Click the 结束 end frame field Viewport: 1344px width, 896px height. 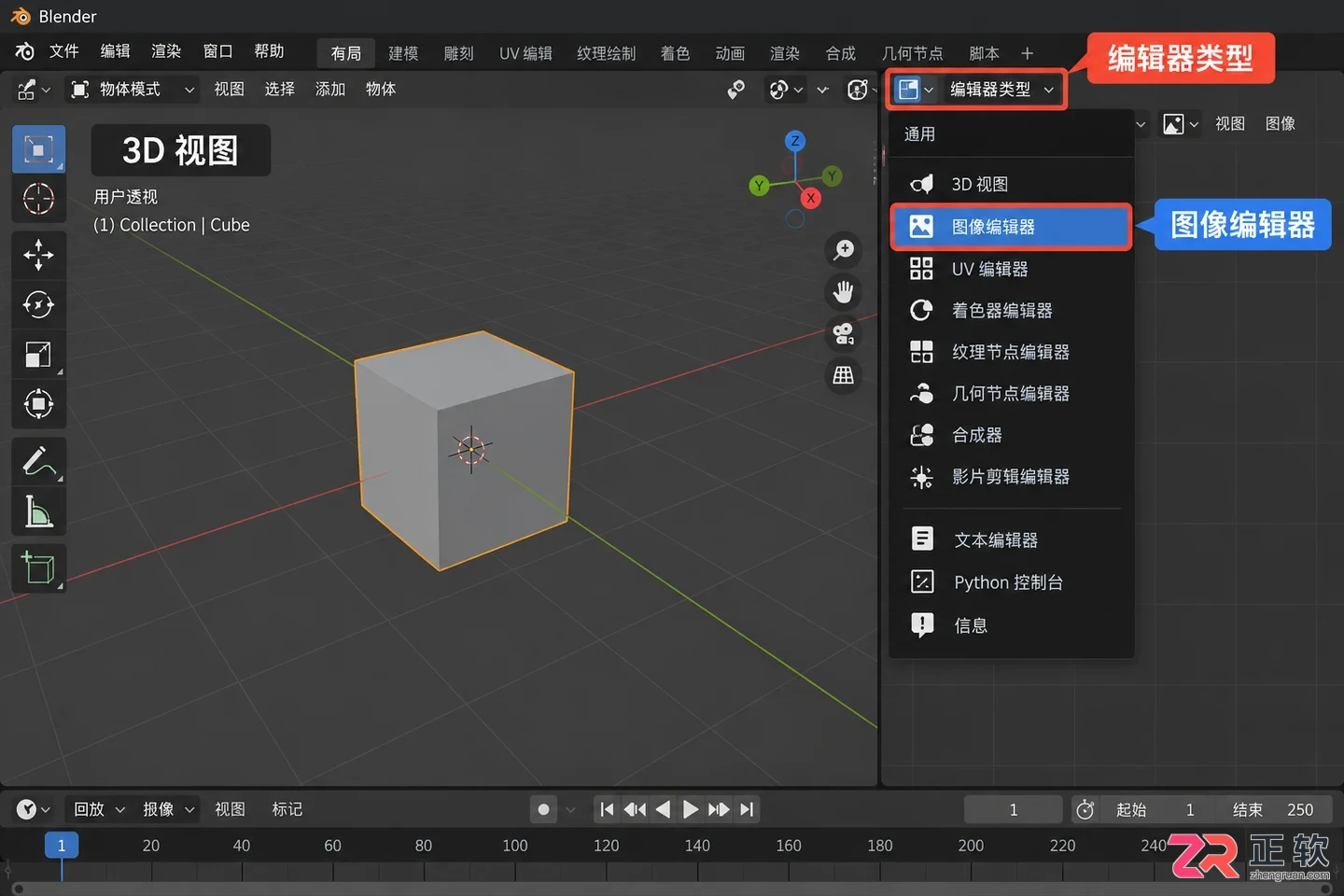[1273, 810]
